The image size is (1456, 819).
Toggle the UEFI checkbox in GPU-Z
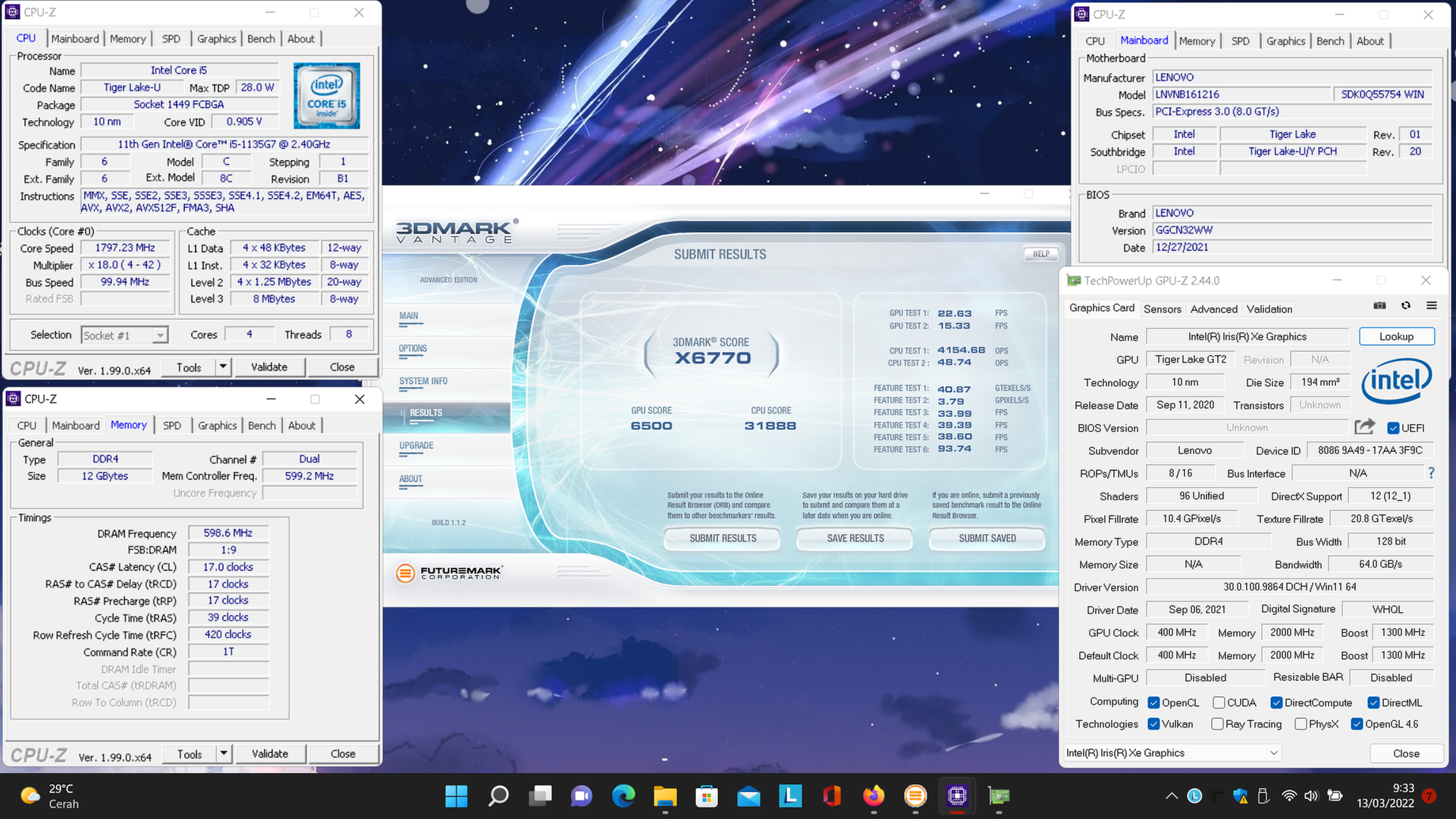click(1393, 428)
